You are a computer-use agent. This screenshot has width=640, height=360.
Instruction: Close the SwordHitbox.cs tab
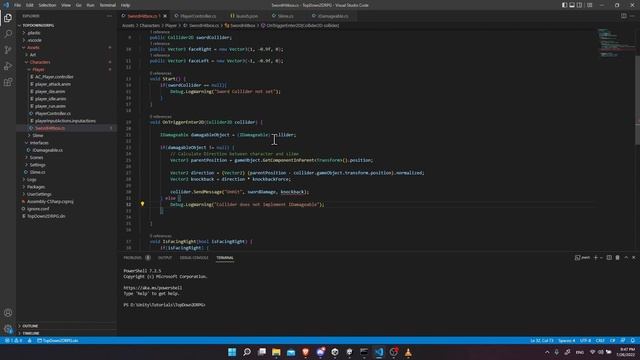click(165, 16)
